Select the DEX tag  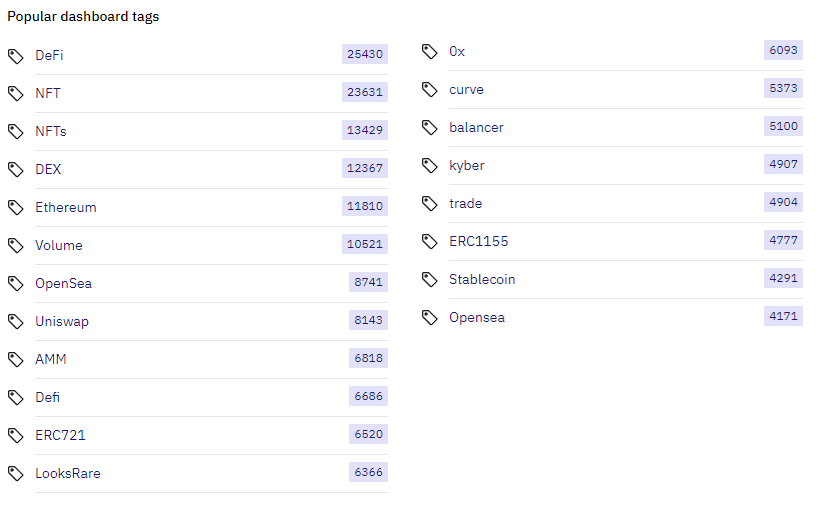pos(48,169)
